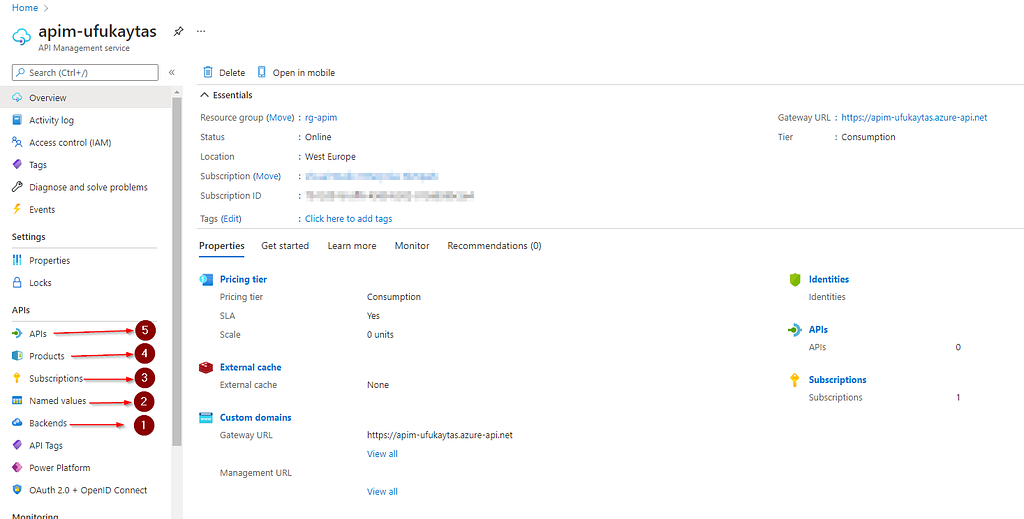Click the 'Consumption' Tier value in Essentials
The width and height of the screenshot is (1024, 519).
(x=868, y=137)
